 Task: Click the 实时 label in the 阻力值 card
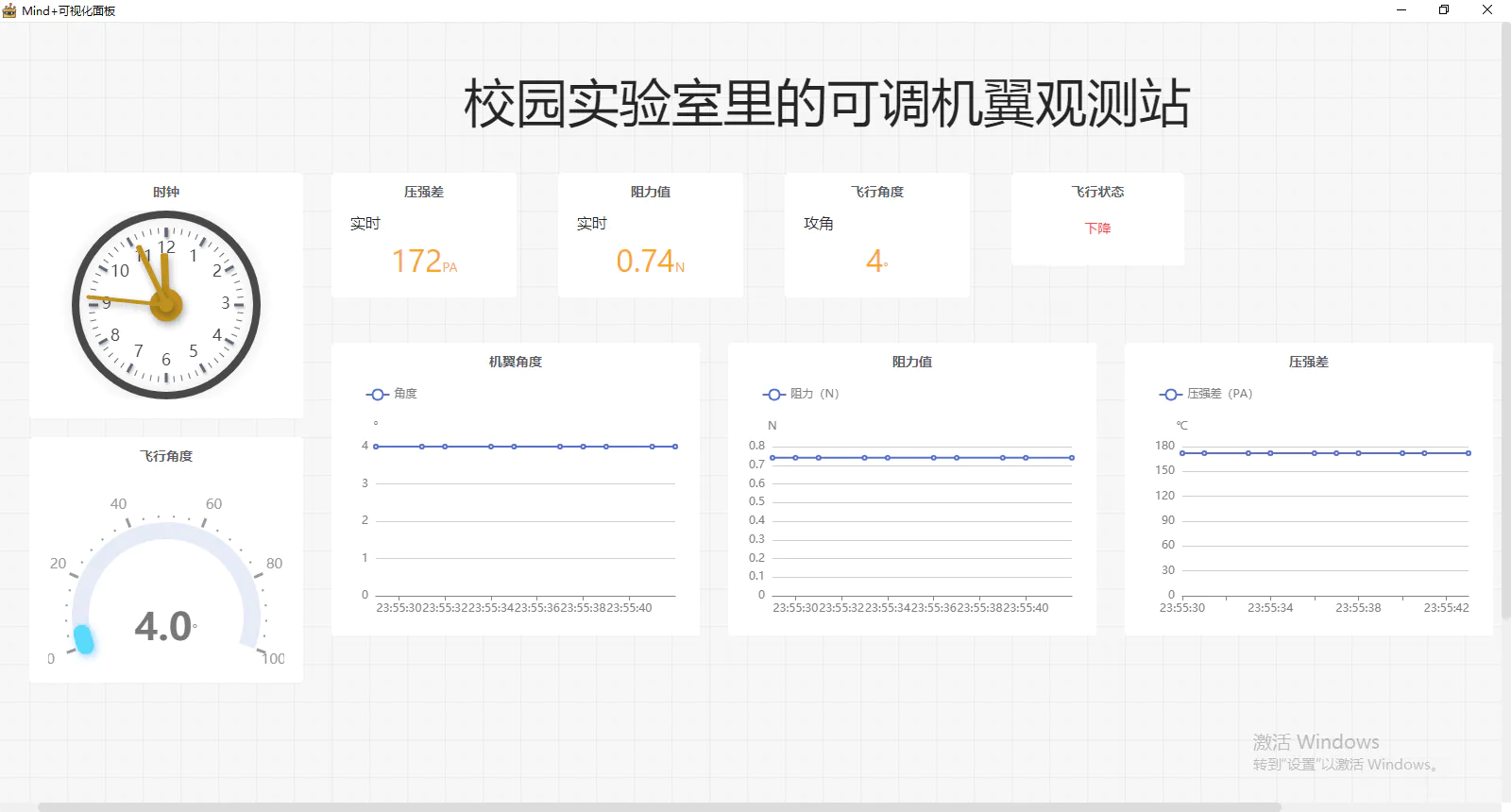coord(592,224)
